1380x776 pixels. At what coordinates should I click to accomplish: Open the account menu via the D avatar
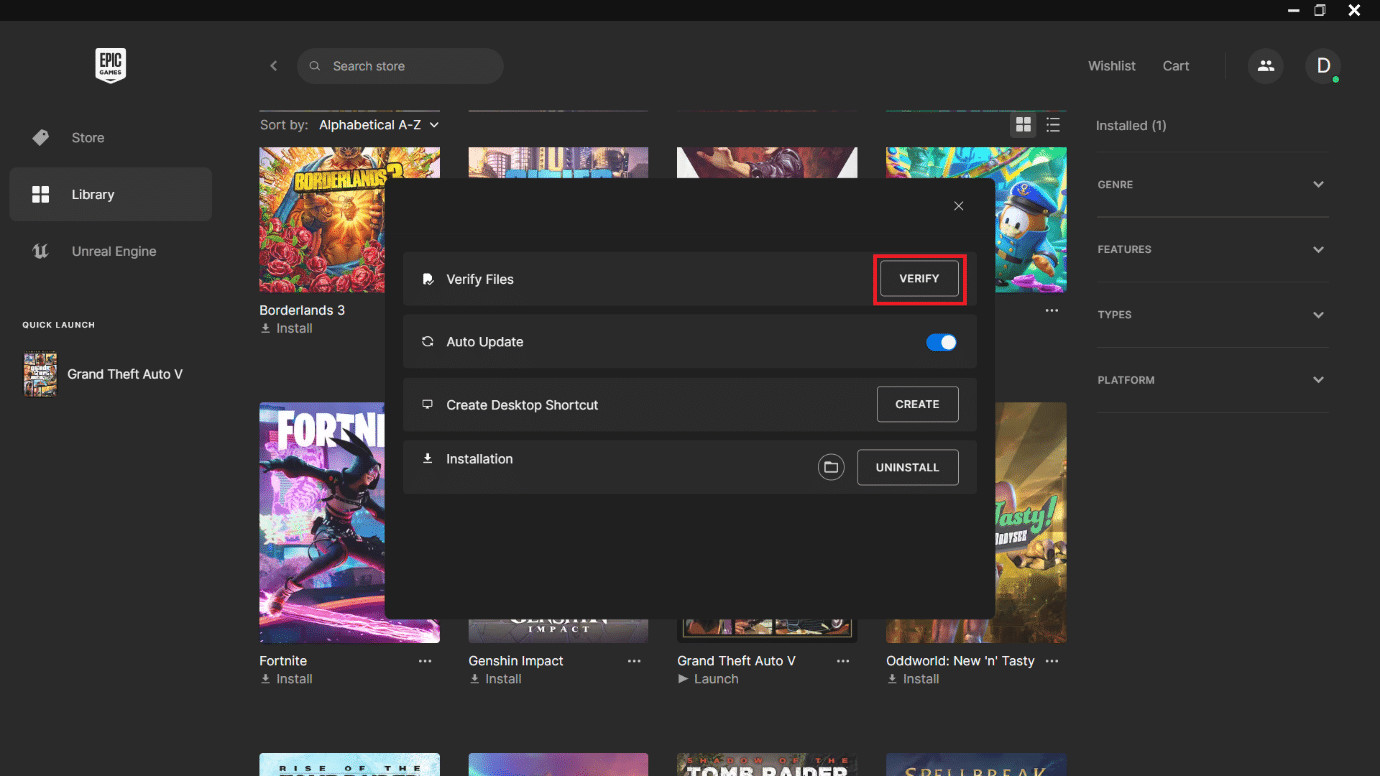point(1323,65)
